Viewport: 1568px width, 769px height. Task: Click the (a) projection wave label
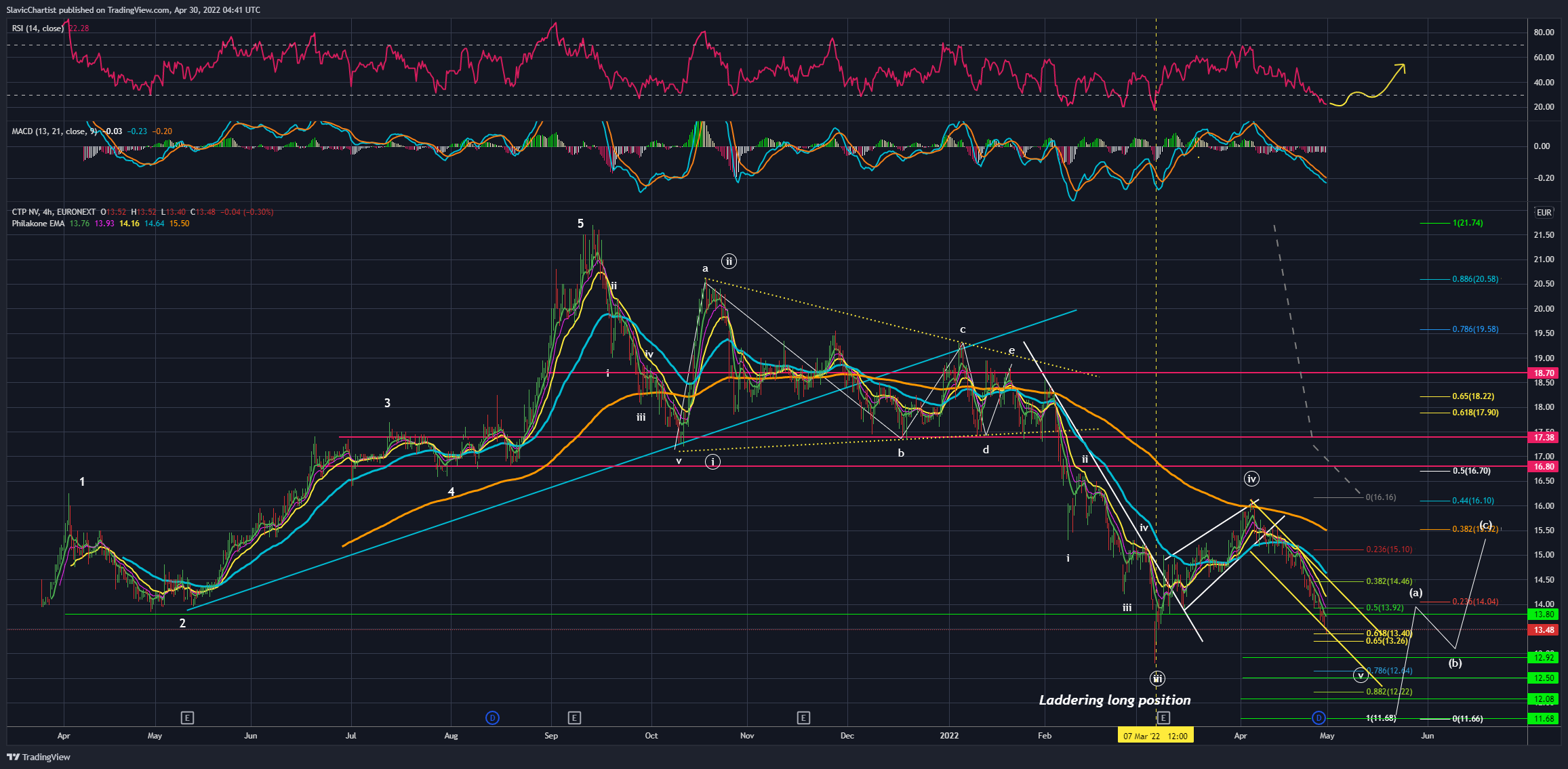pyautogui.click(x=1416, y=593)
